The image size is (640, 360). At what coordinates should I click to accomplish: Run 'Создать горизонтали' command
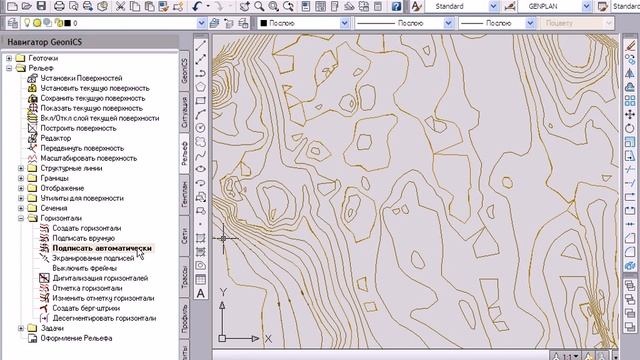pos(87,228)
